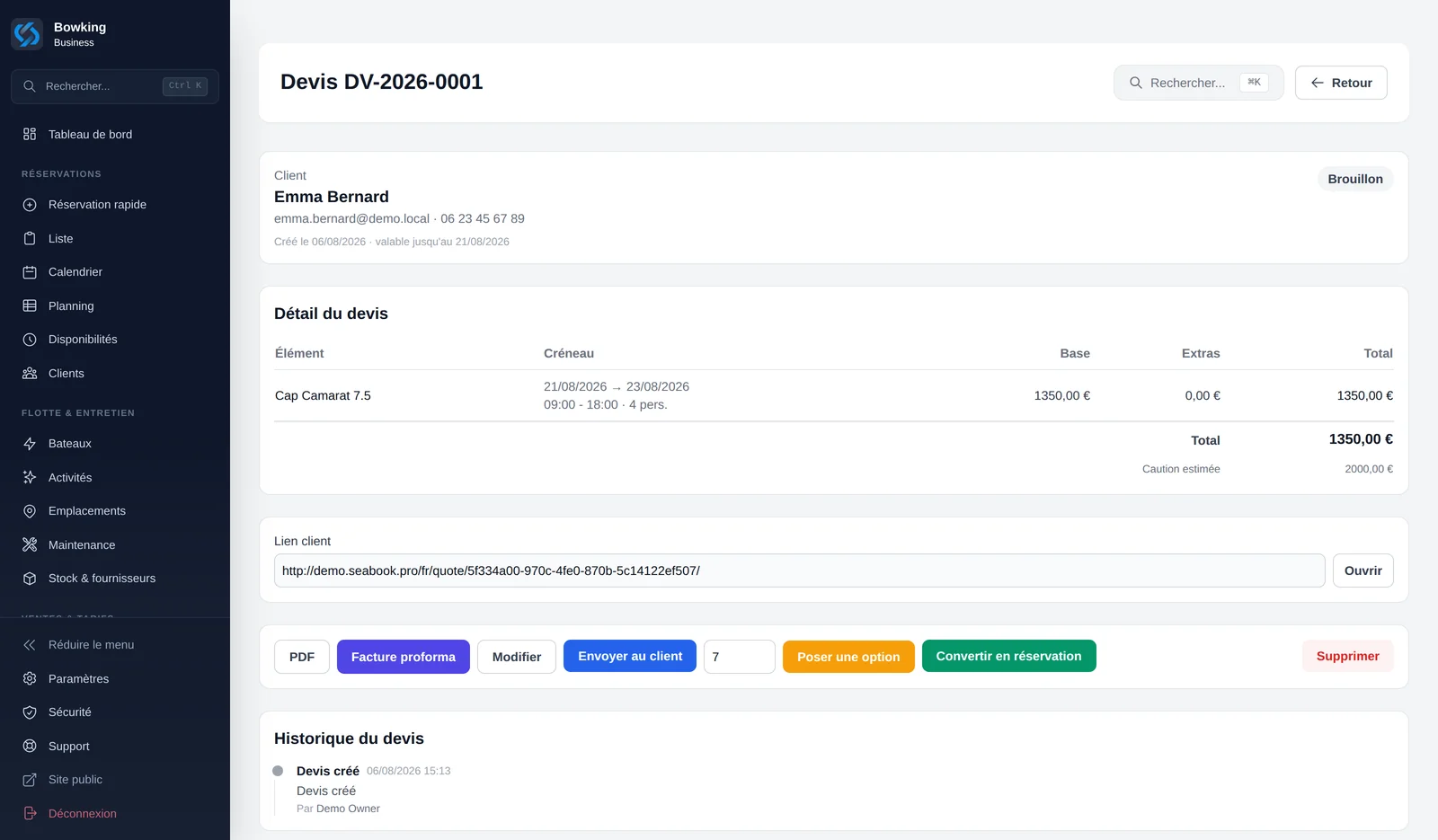Viewport: 1438px width, 840px height.
Task: Click the Lien client URL field
Action: click(x=799, y=570)
